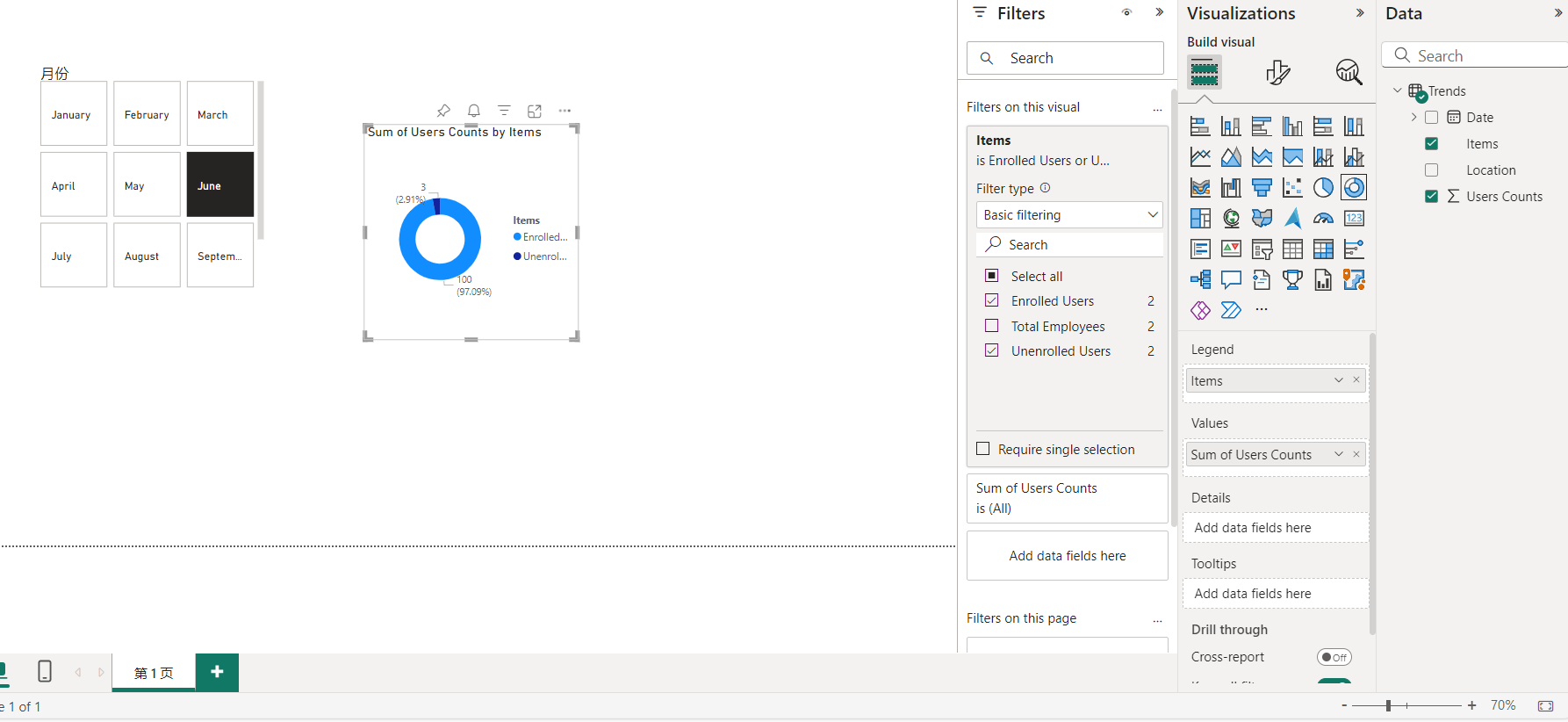This screenshot has width=1568, height=722.
Task: Set an alert with the bell icon
Action: (474, 111)
